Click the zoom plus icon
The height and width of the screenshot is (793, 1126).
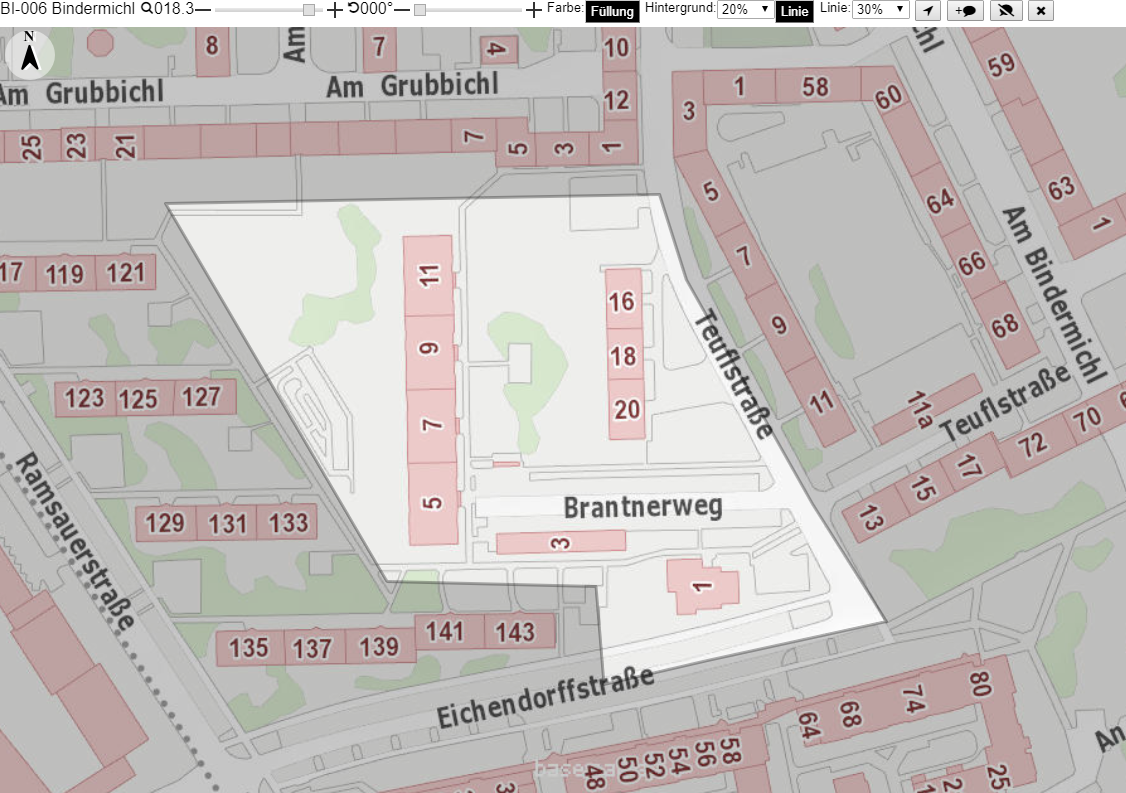pos(335,10)
